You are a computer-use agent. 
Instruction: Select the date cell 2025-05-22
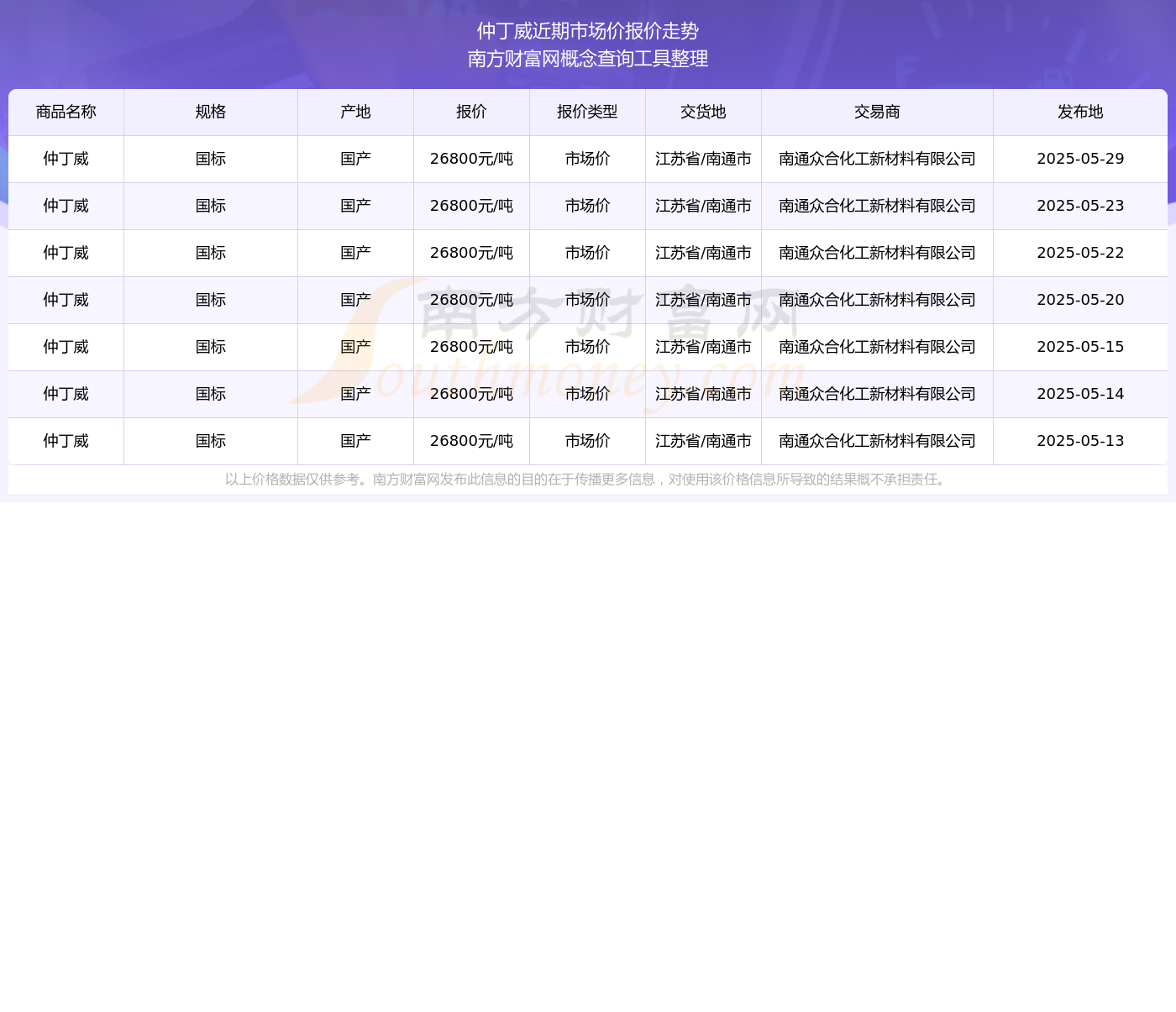(1080, 253)
